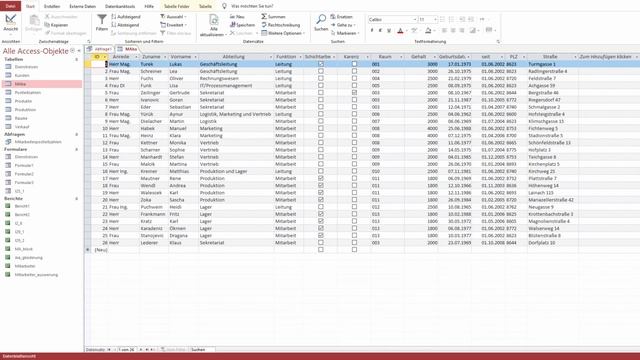Open the font name combo box
This screenshot has width=640, height=360.
392,20
